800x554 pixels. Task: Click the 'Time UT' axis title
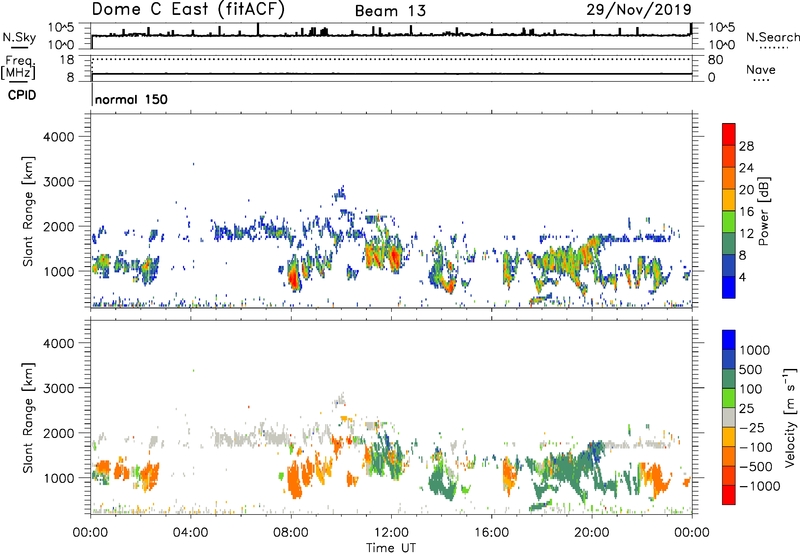click(391, 547)
